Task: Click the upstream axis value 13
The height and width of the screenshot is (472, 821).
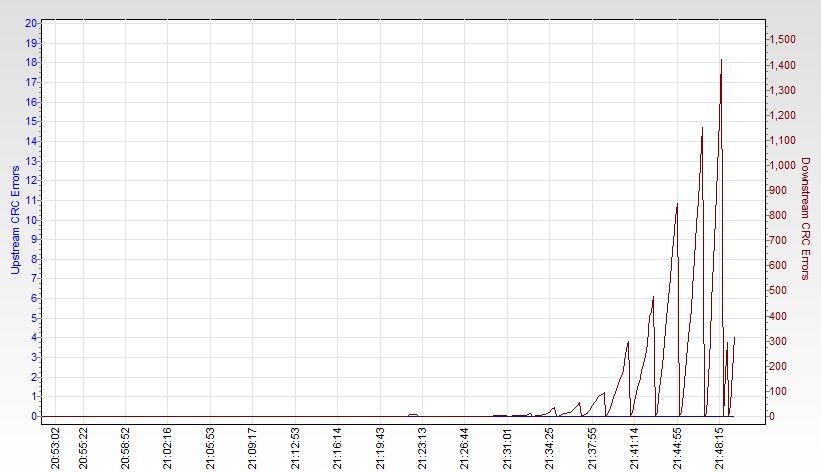Action: (31, 161)
